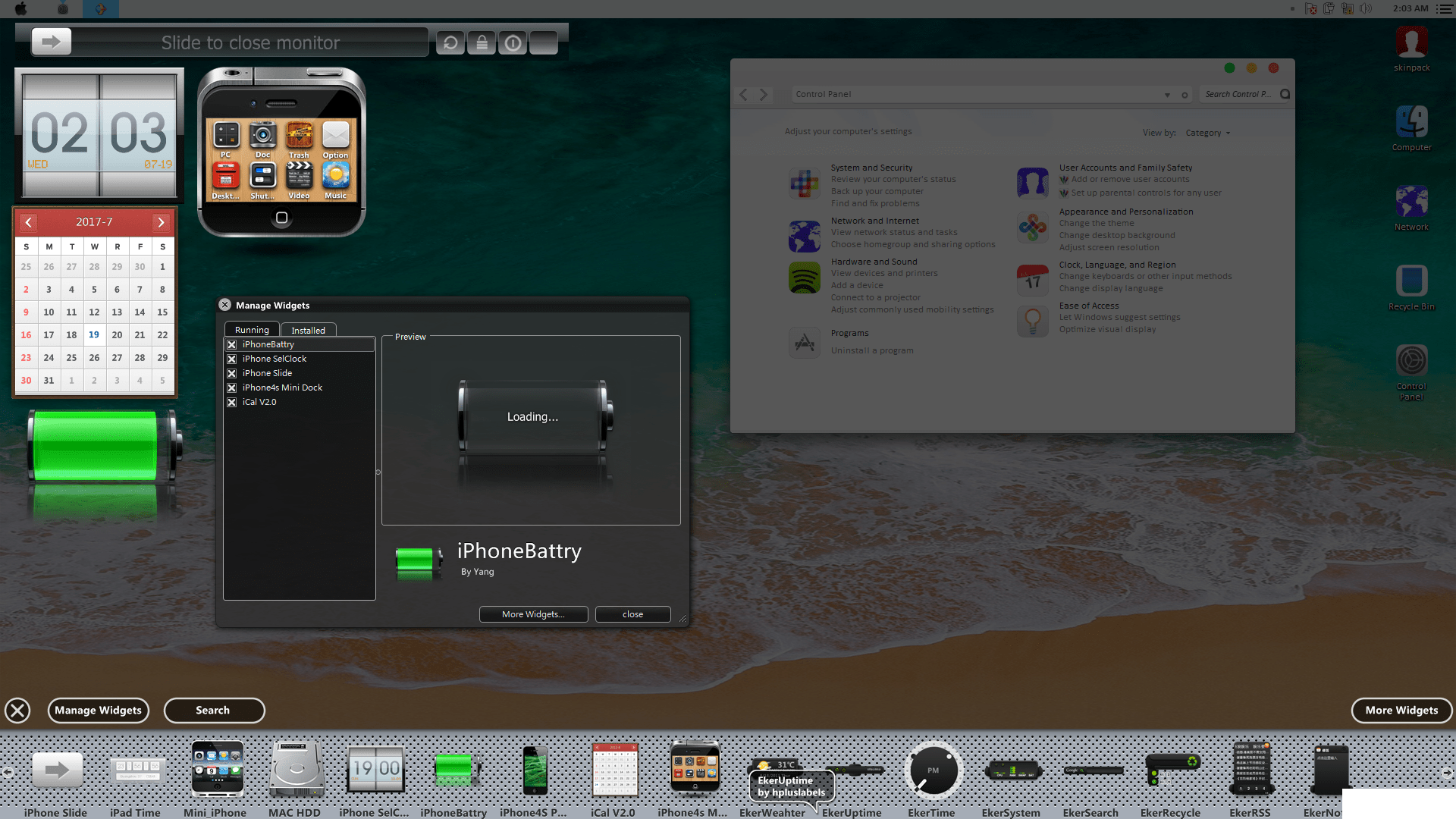
Task: Open Appearance and Personalization link
Action: click(1125, 212)
